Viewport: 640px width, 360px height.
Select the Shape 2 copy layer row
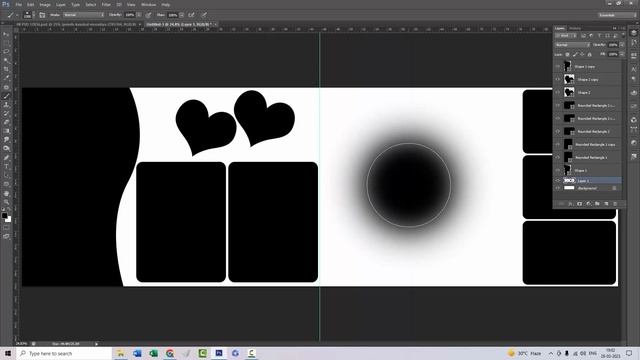click(588, 79)
